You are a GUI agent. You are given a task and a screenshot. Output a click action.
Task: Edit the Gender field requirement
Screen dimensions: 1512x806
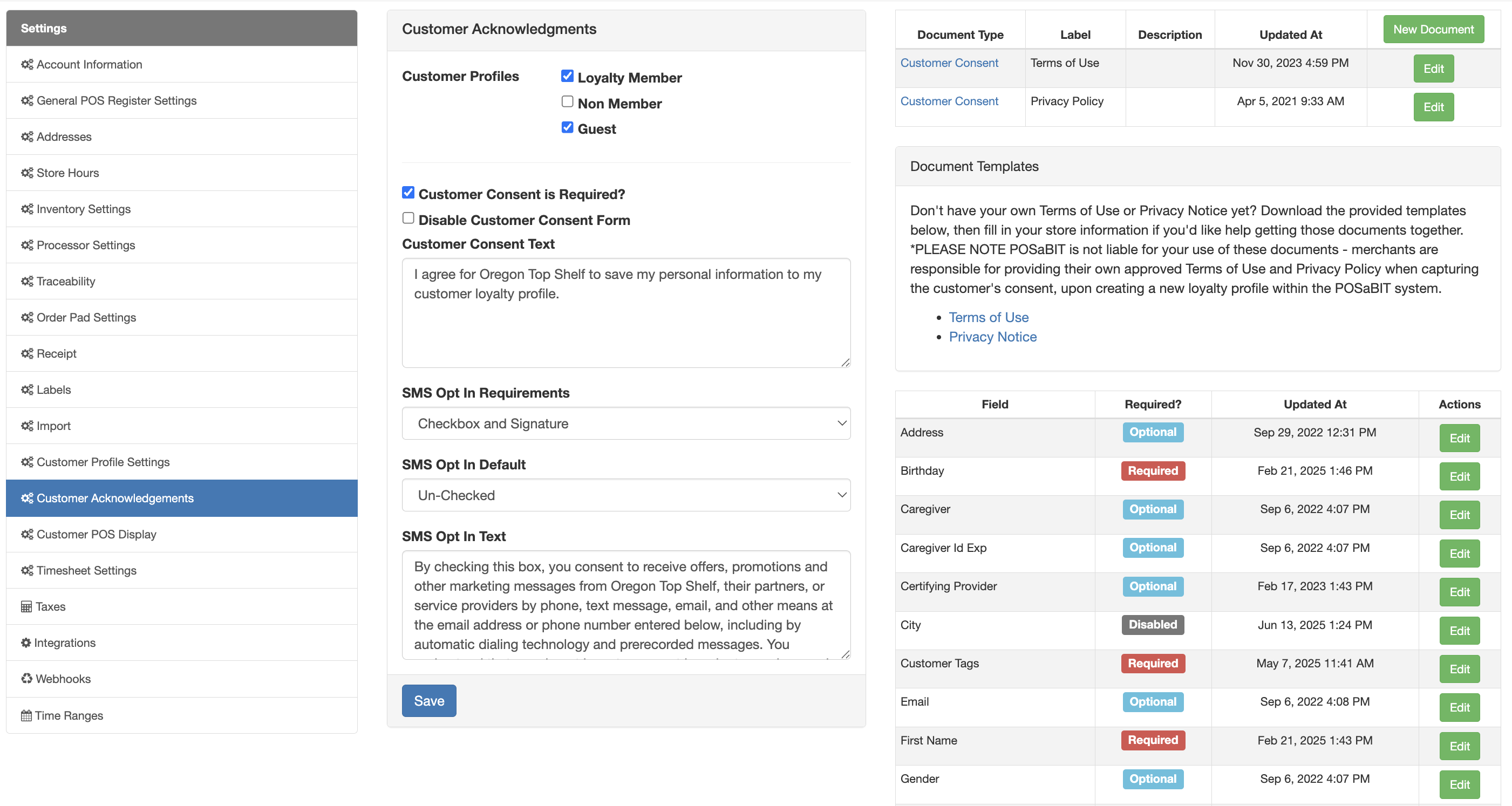click(1459, 784)
